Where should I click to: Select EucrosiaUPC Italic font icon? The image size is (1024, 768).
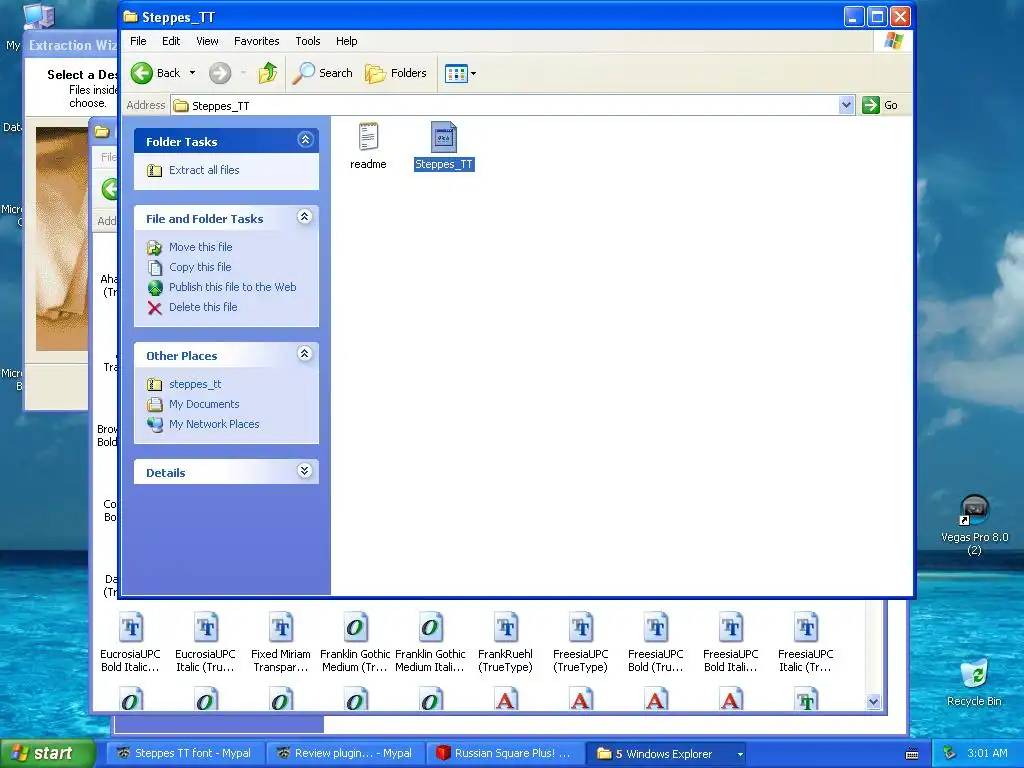point(206,628)
